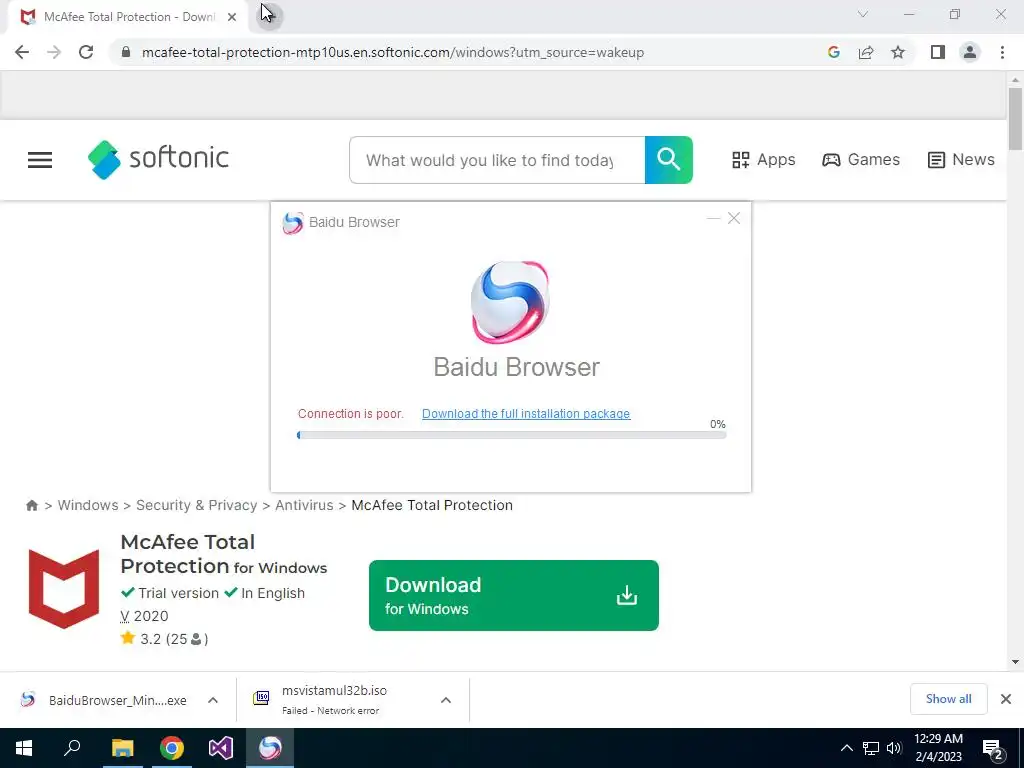Show hidden tray icons
Image resolution: width=1024 pixels, height=768 pixels.
[x=846, y=748]
